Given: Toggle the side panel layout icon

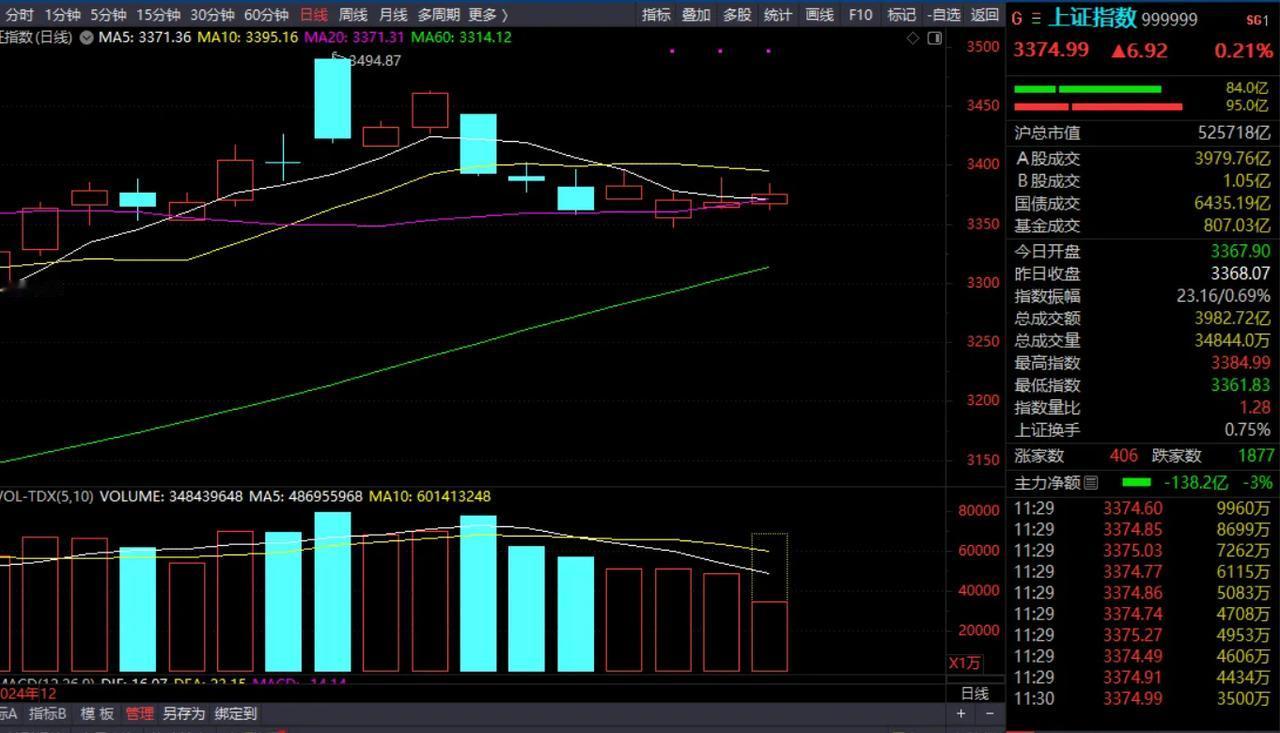Looking at the screenshot, I should pos(935,38).
